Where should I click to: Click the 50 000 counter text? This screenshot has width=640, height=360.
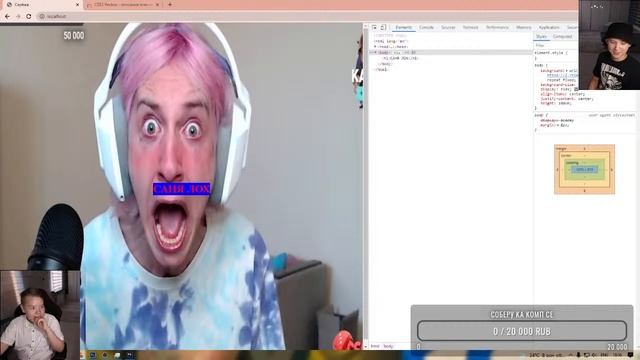click(74, 36)
